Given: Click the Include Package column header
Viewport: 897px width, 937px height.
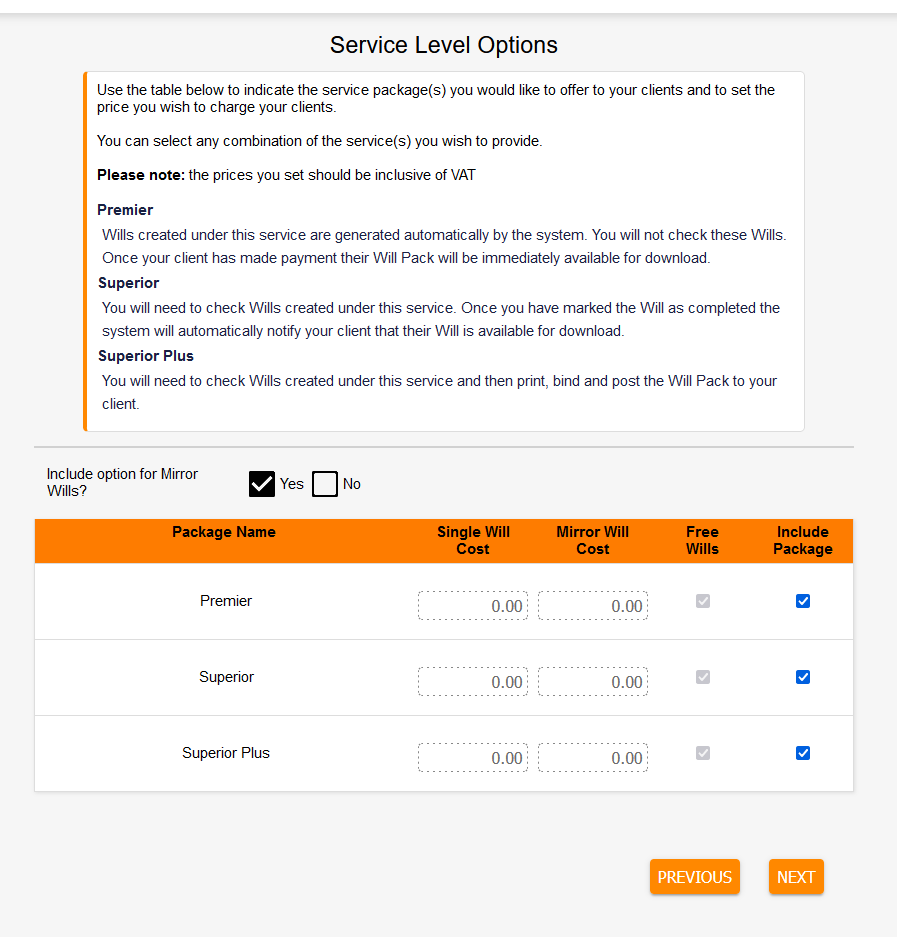Looking at the screenshot, I should tap(803, 540).
